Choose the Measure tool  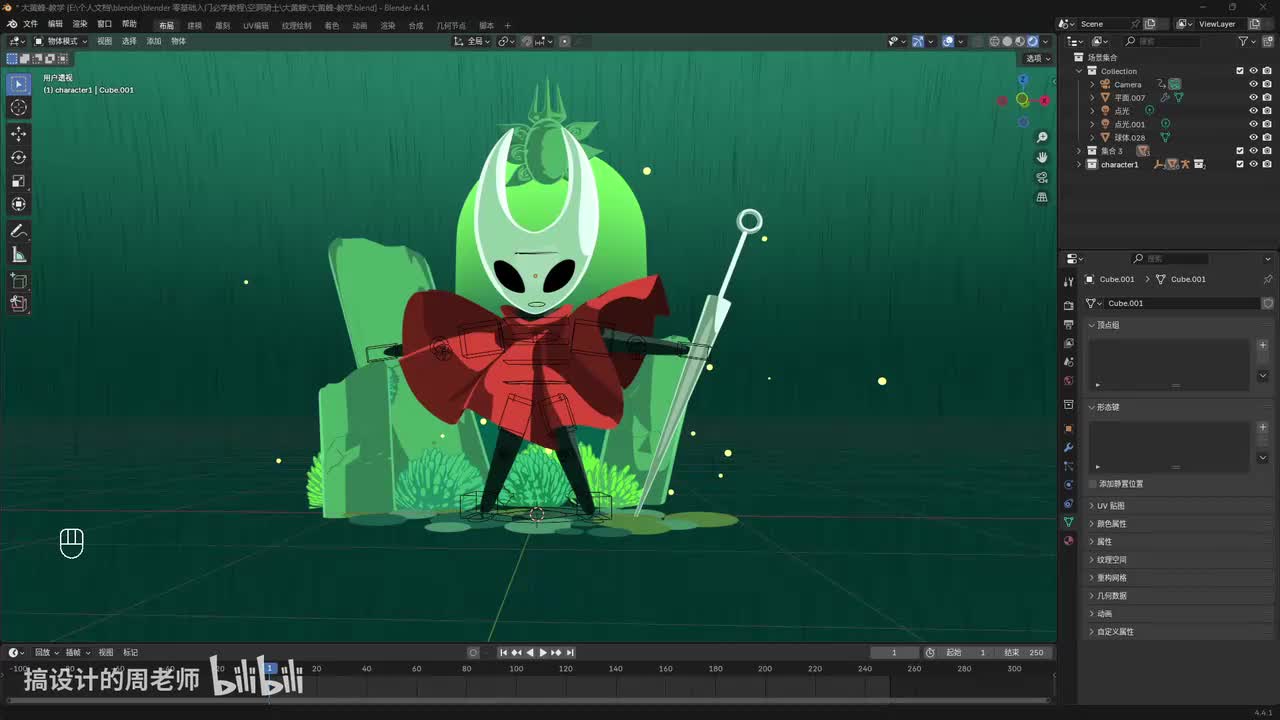point(19,255)
